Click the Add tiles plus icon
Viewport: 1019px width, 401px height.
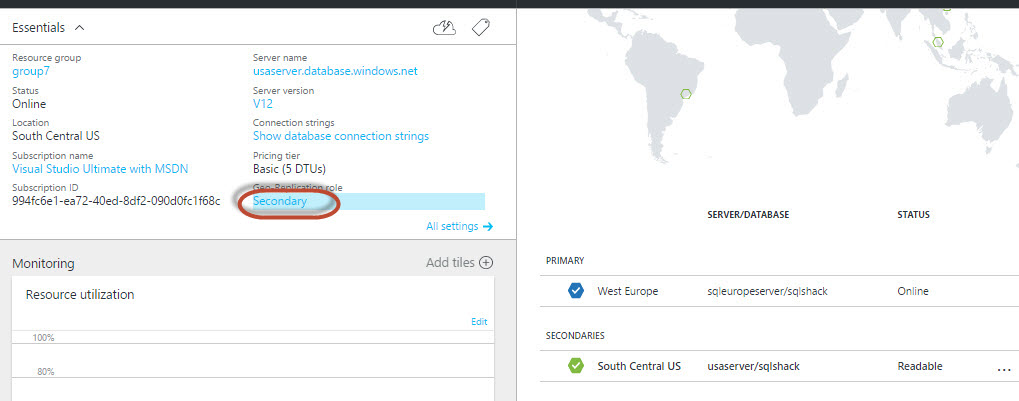pos(486,263)
